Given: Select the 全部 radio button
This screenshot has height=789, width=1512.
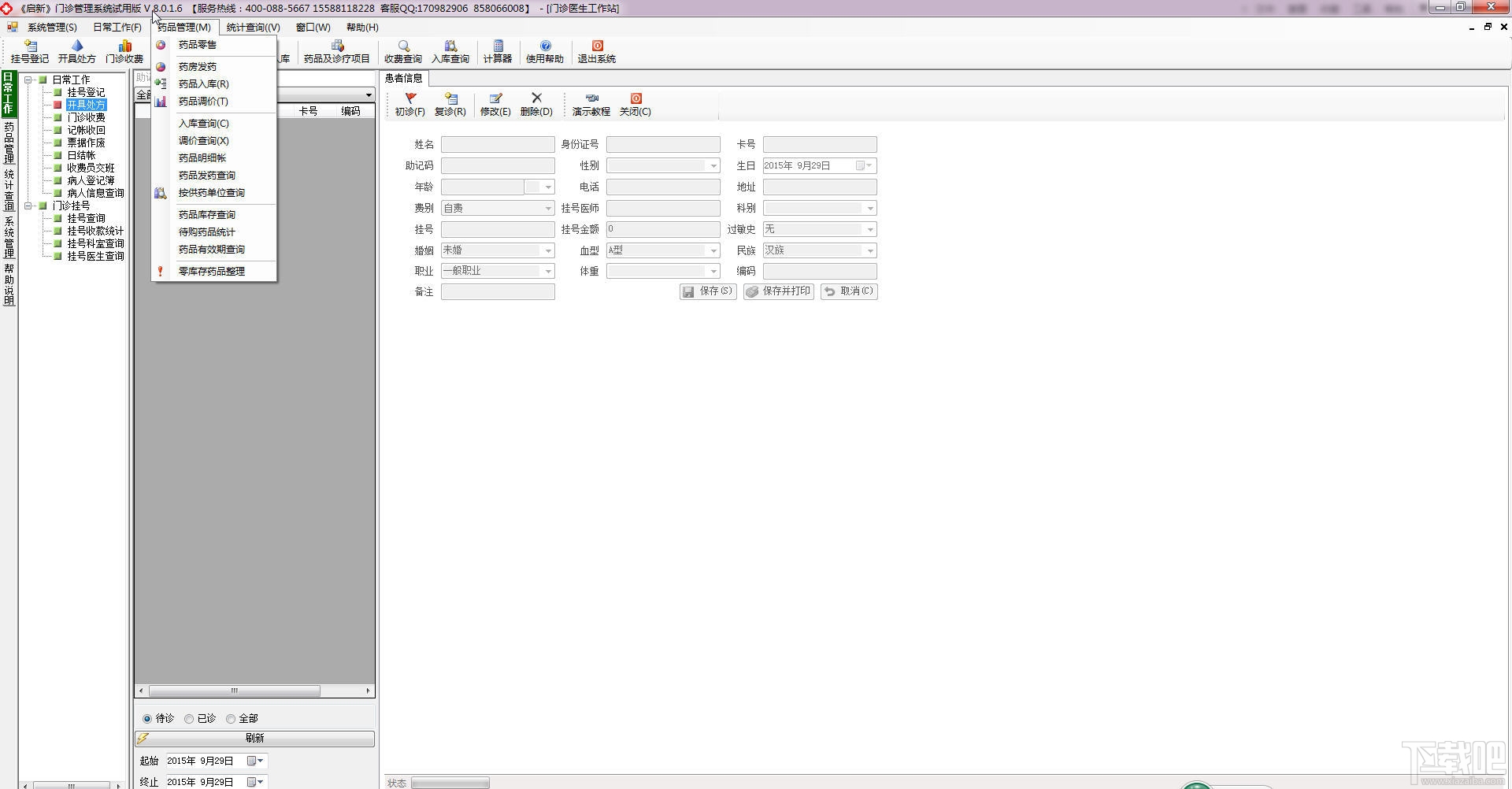Looking at the screenshot, I should tap(231, 719).
